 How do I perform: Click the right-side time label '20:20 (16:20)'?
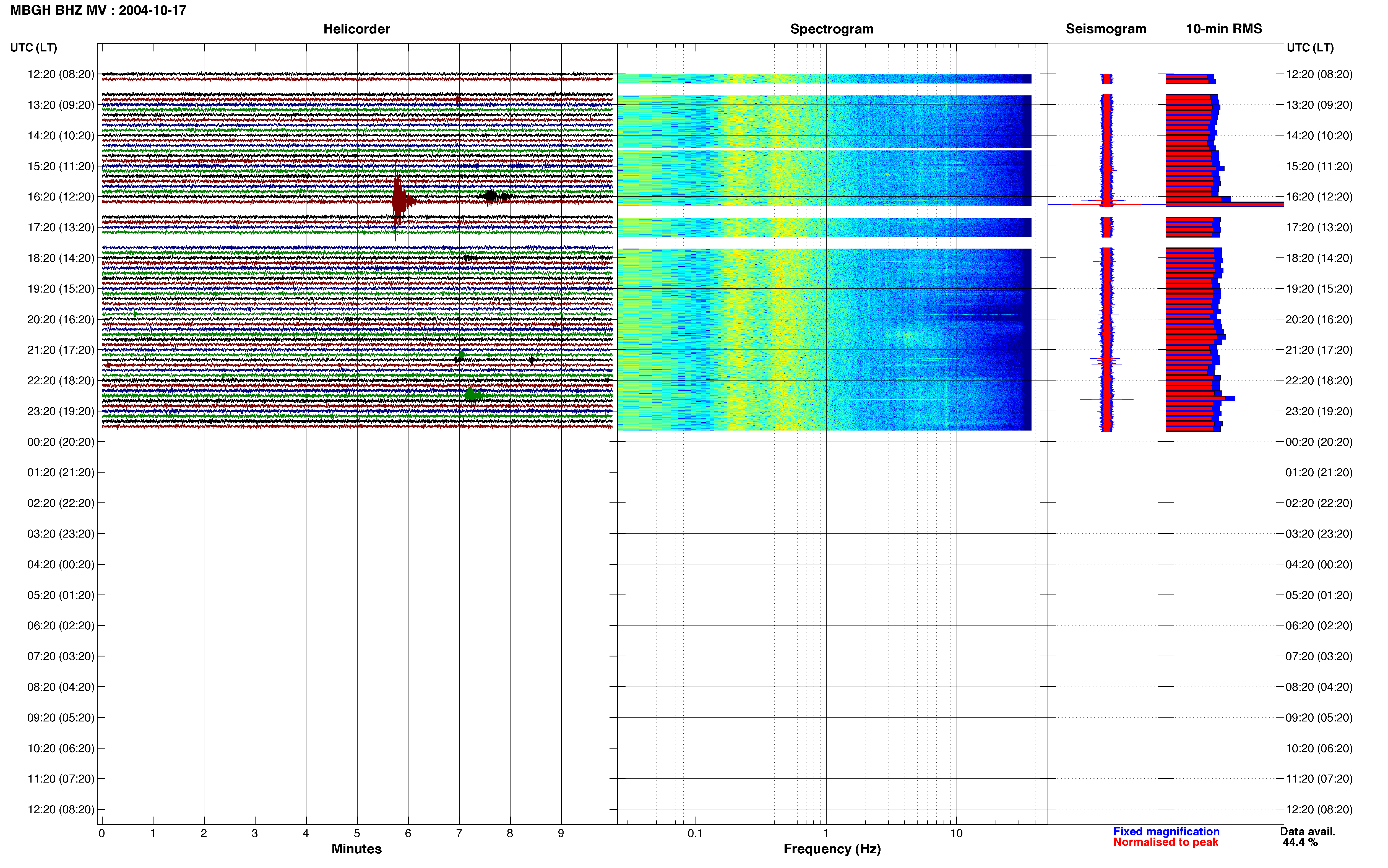coord(1319,319)
